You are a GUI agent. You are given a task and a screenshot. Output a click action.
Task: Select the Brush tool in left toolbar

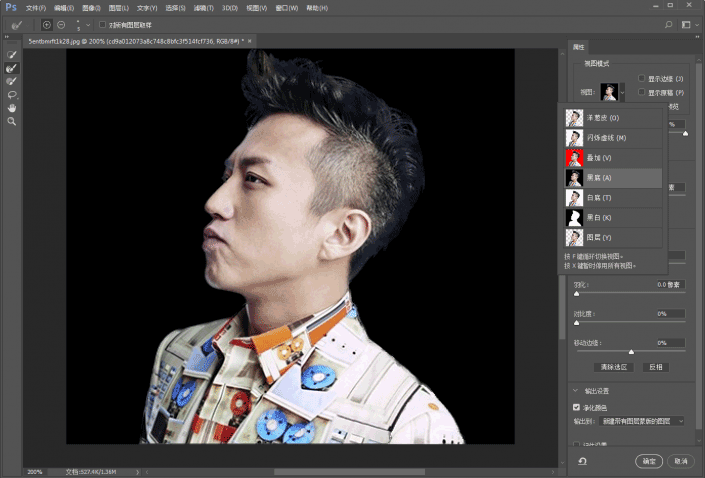12,81
